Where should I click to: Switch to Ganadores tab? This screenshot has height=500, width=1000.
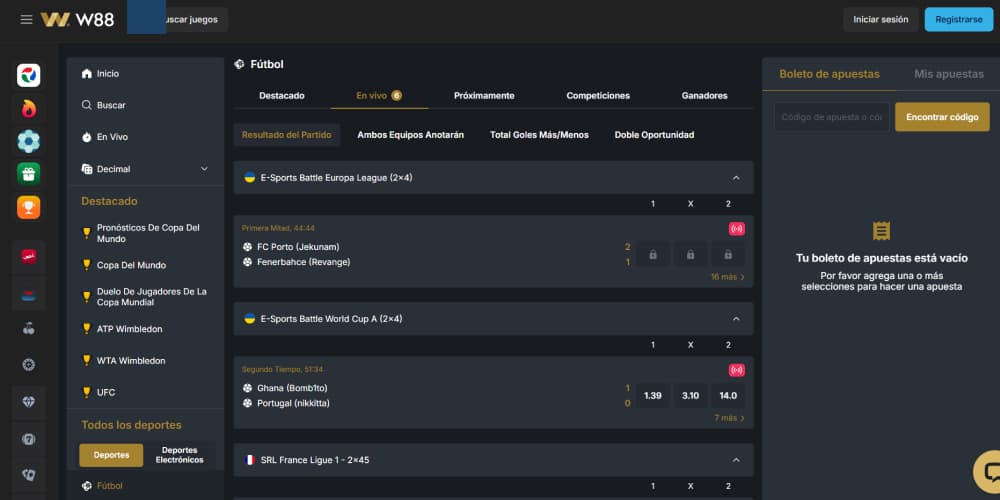coord(704,96)
